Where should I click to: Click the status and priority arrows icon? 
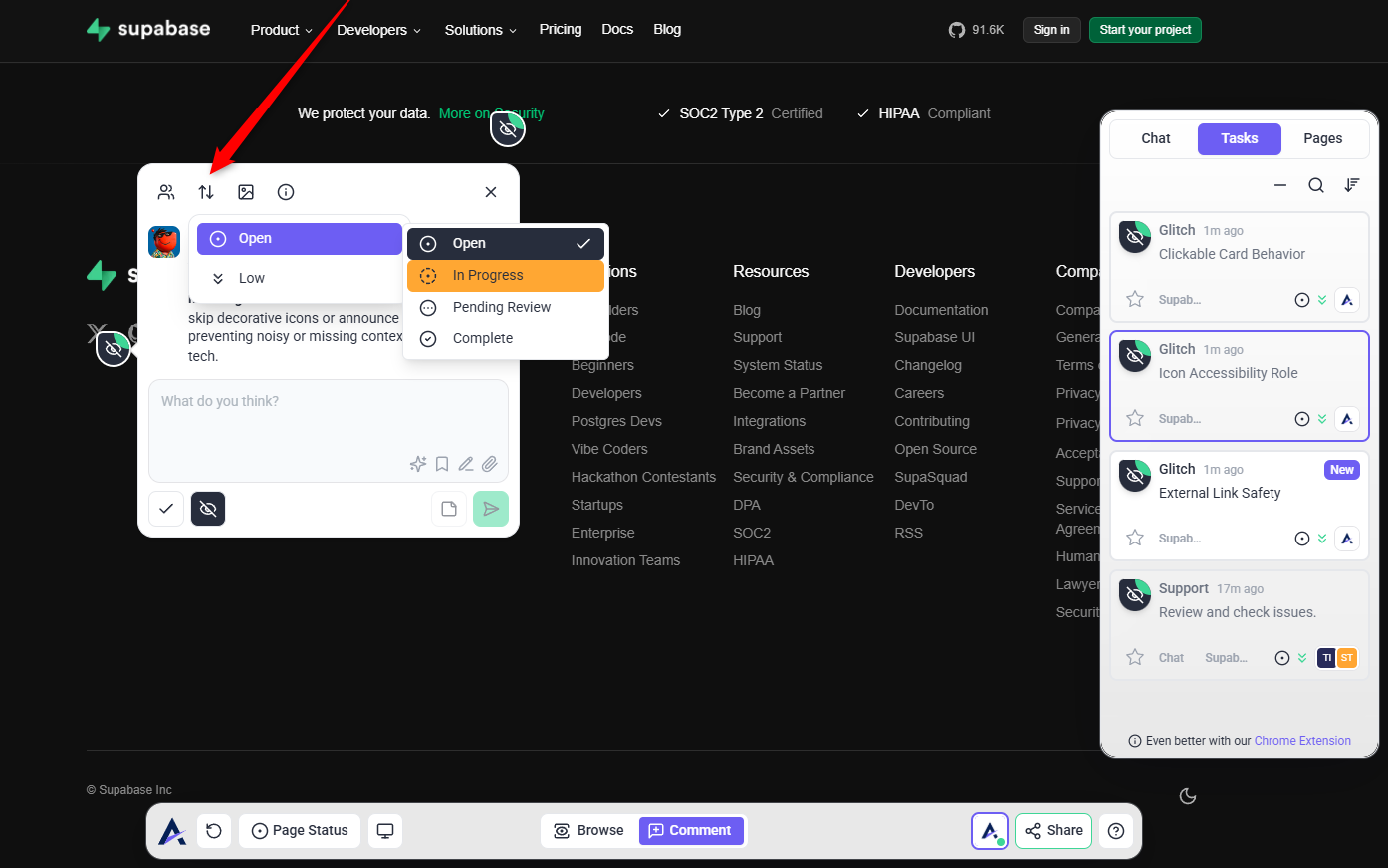(x=206, y=192)
